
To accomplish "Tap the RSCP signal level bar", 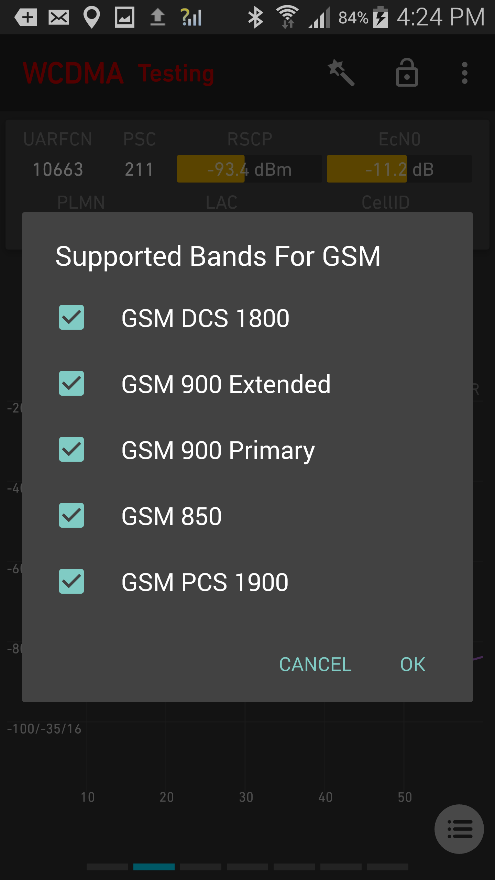I will click(x=249, y=169).
